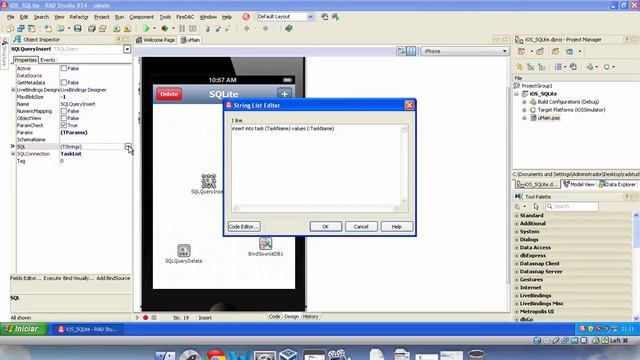Click the SQLQueryInsert component icon on form
Viewport: 640px width, 360px height.
tap(209, 181)
